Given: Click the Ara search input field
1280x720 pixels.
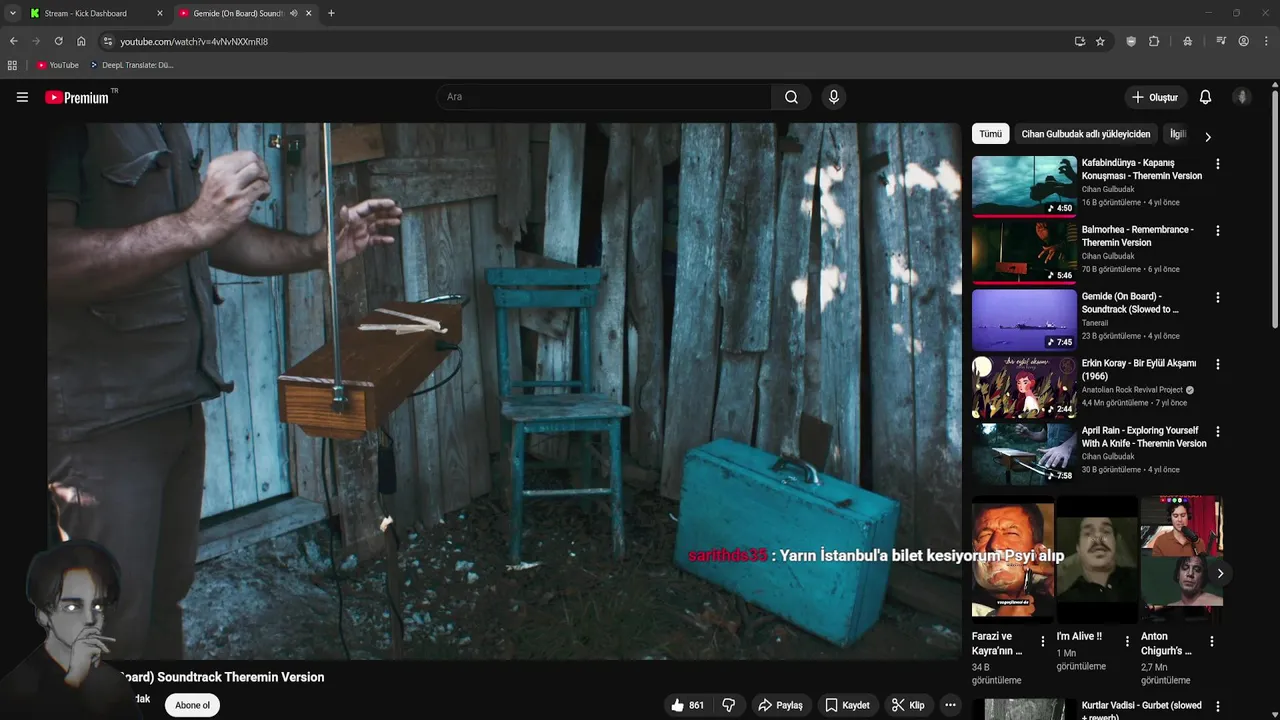Looking at the screenshot, I should coord(604,97).
